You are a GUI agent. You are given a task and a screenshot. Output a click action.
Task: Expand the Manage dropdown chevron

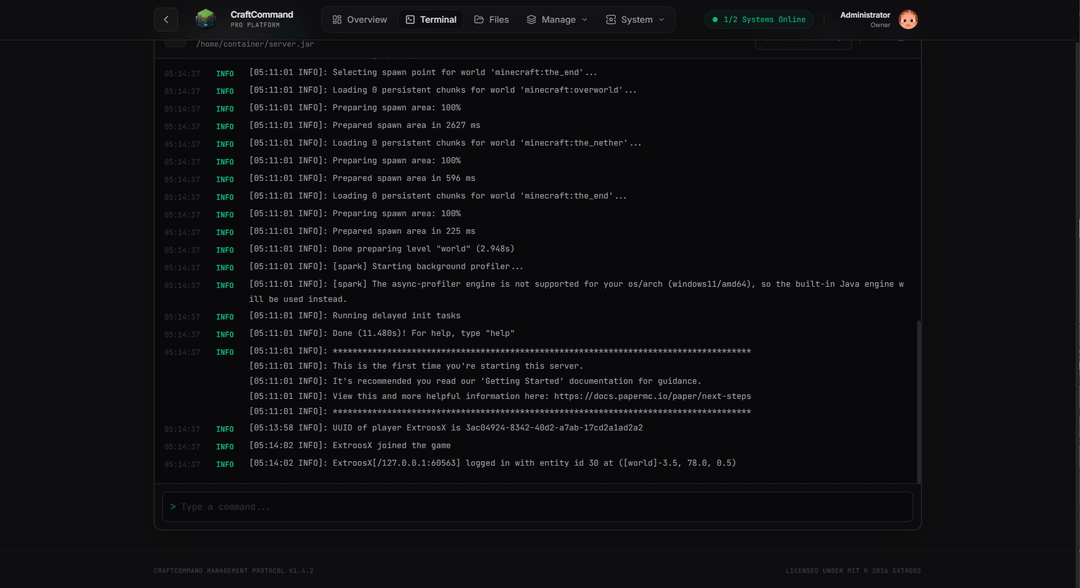point(585,20)
